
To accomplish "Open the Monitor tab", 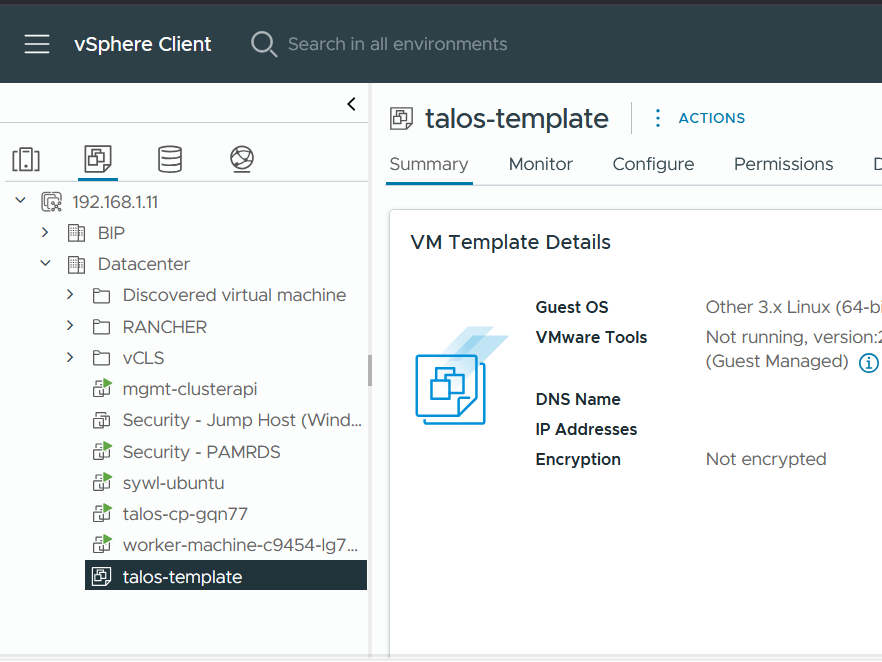I will (541, 164).
